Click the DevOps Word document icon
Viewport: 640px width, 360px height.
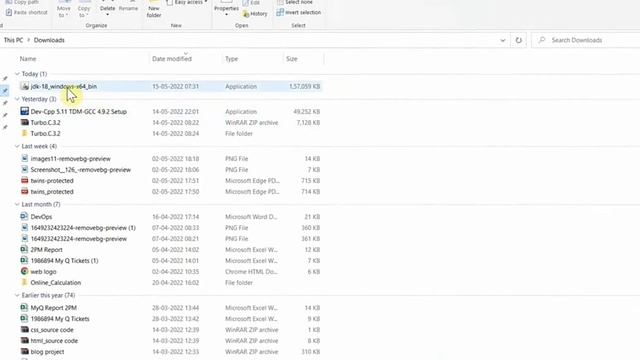(24, 216)
